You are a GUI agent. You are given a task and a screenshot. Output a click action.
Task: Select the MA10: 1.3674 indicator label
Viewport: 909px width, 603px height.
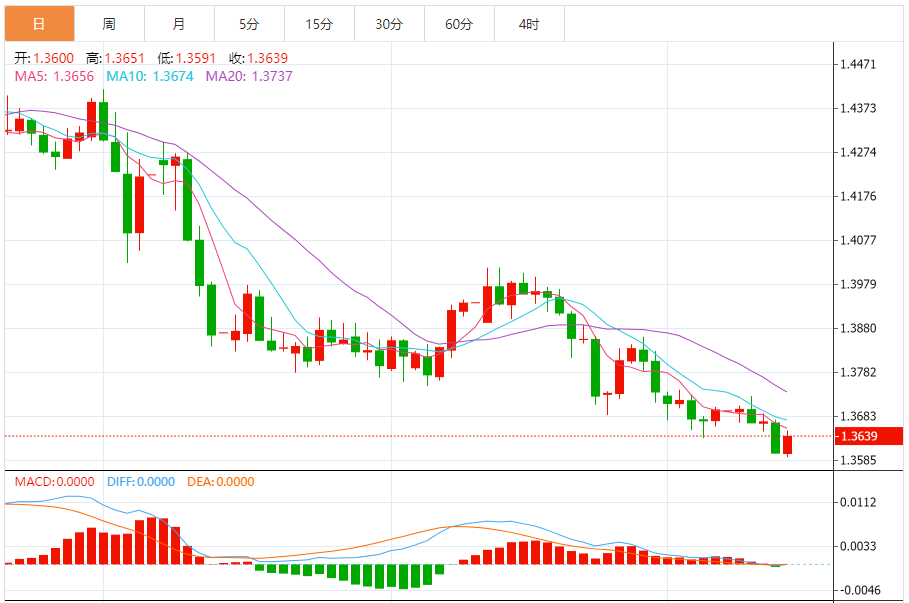tap(150, 76)
